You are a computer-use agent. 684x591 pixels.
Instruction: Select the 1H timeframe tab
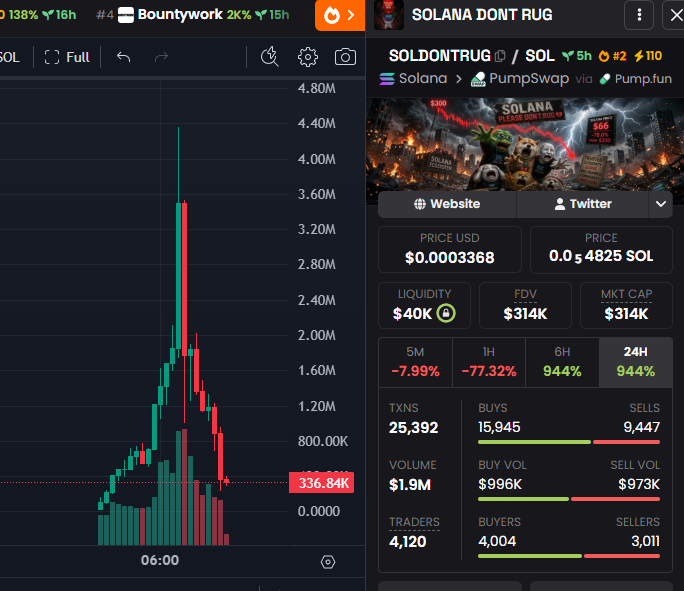489,362
